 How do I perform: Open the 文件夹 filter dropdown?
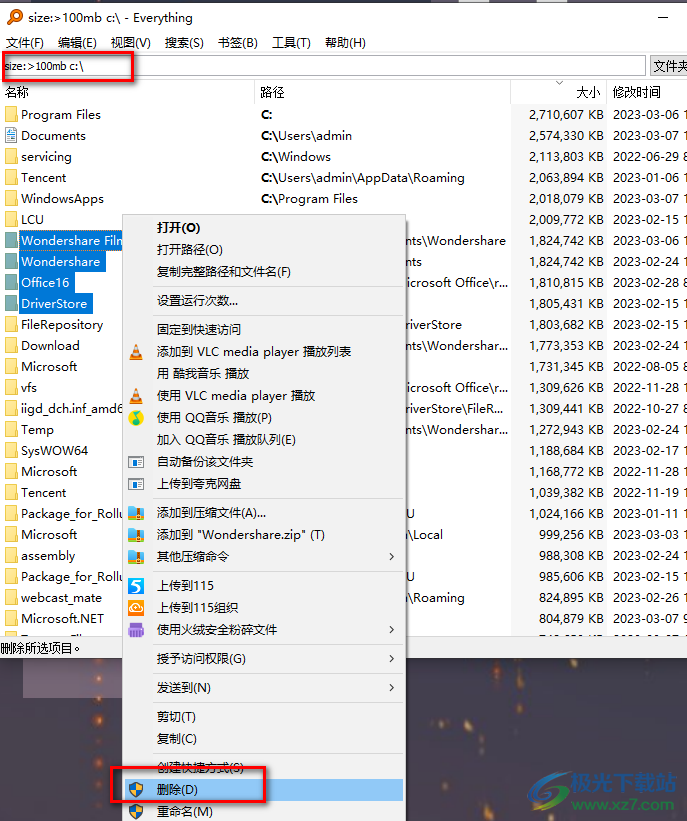pyautogui.click(x=669, y=66)
